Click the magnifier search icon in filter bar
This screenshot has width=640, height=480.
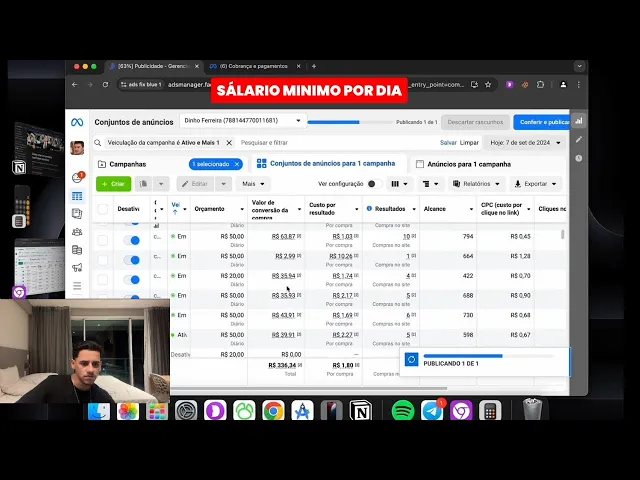[x=98, y=143]
